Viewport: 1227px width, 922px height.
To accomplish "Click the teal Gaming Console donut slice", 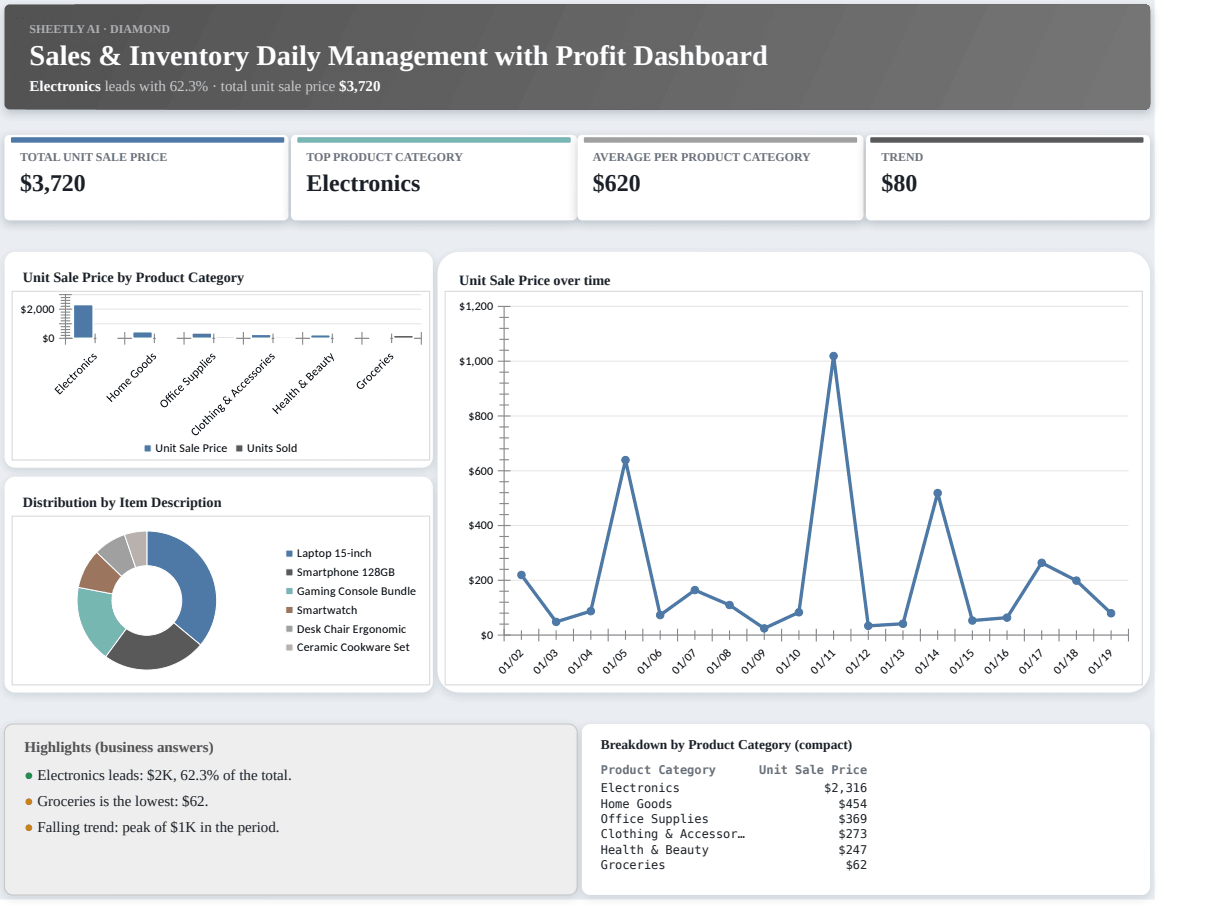I will tap(97, 621).
